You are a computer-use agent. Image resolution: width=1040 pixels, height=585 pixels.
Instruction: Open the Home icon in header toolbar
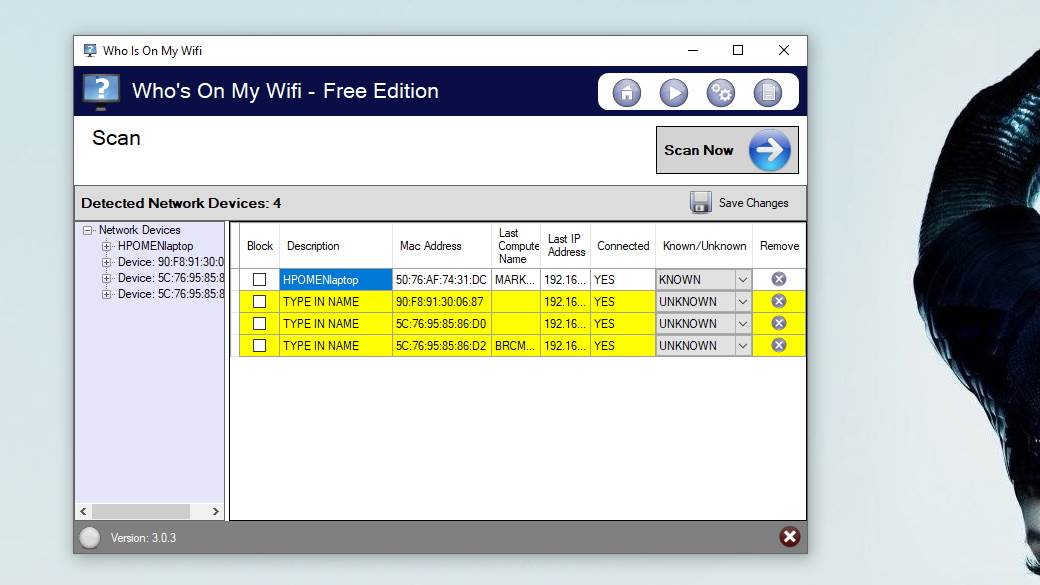627,93
